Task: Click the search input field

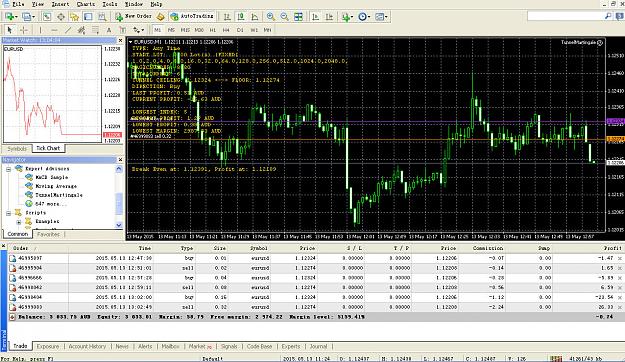Action: point(565,16)
